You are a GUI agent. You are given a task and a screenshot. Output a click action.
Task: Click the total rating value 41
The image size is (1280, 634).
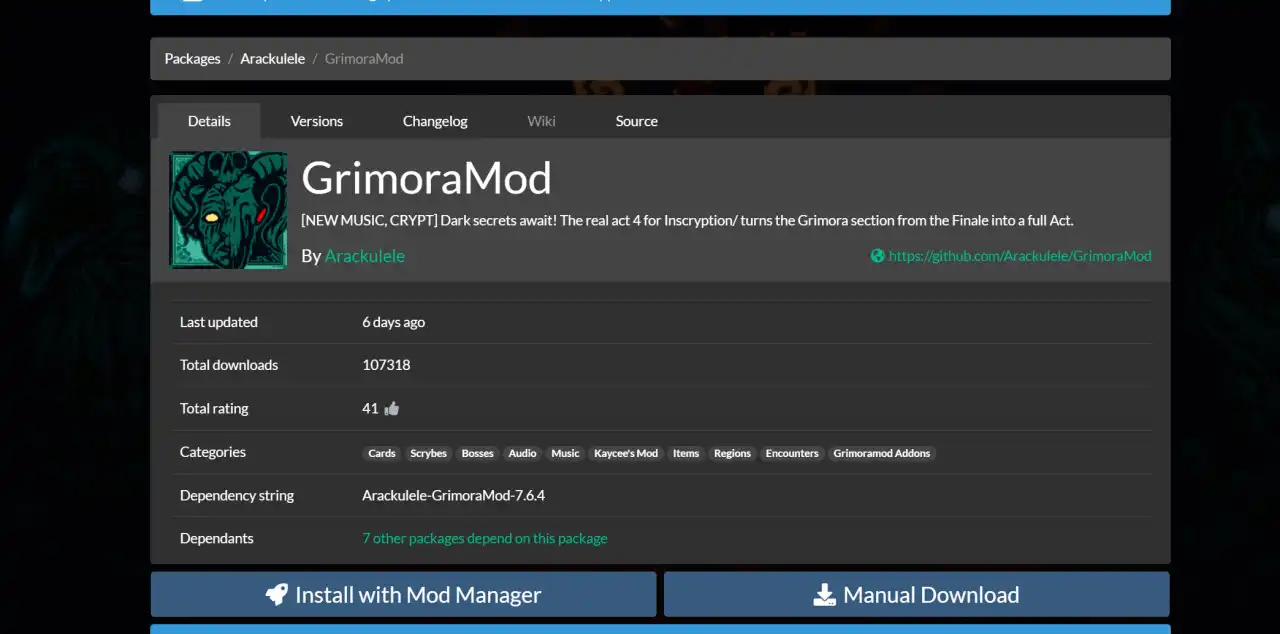[370, 408]
